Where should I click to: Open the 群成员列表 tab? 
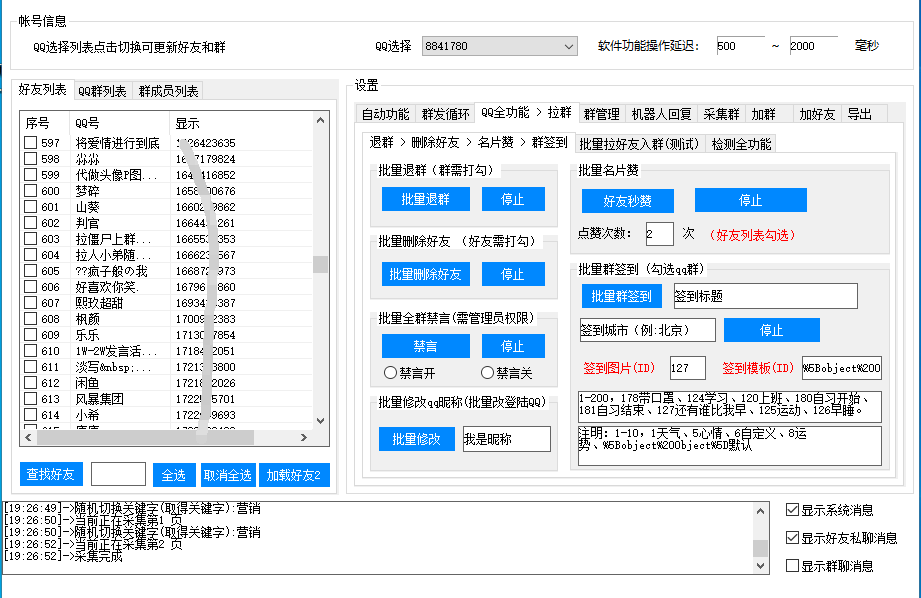pos(168,91)
